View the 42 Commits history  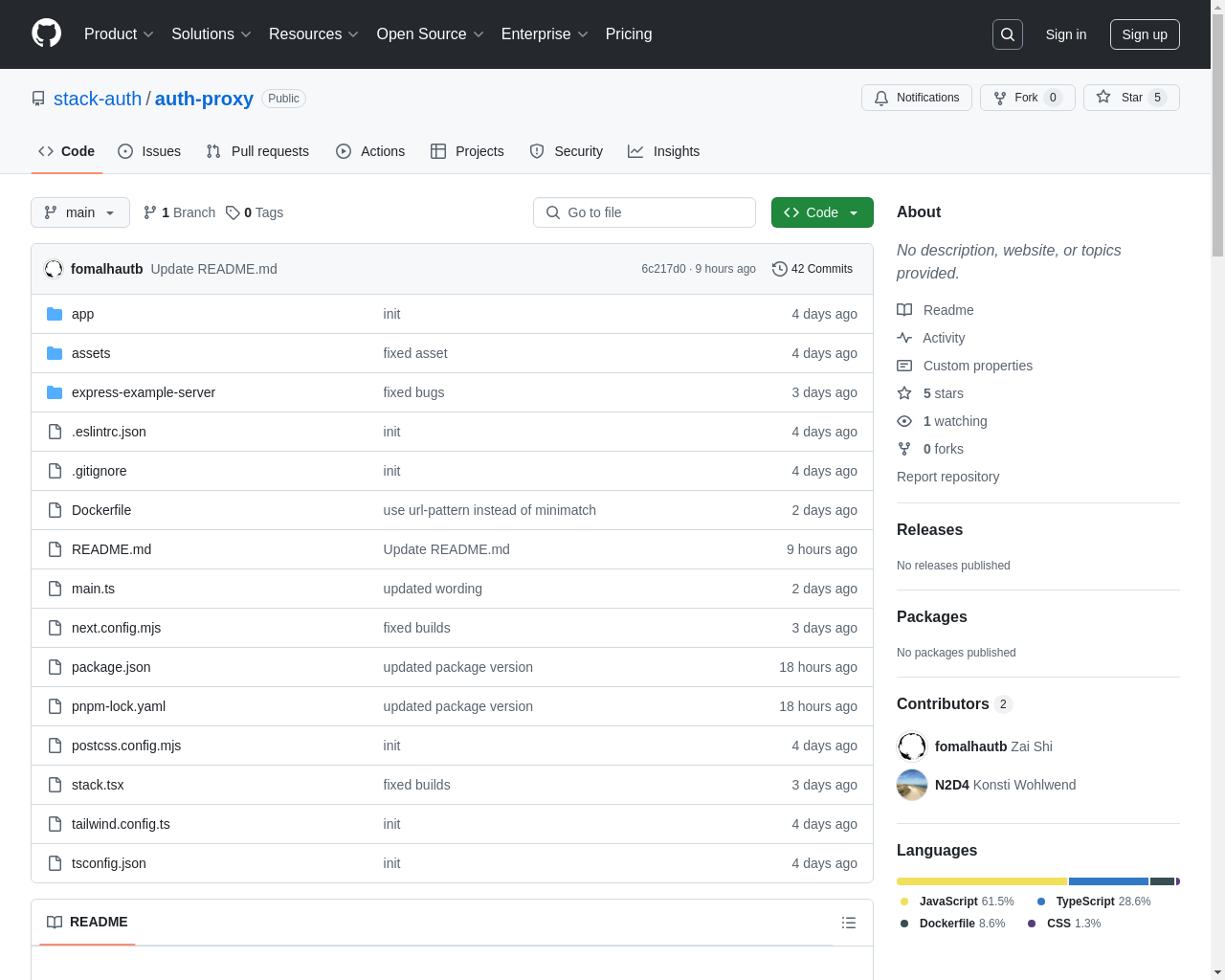click(x=813, y=269)
